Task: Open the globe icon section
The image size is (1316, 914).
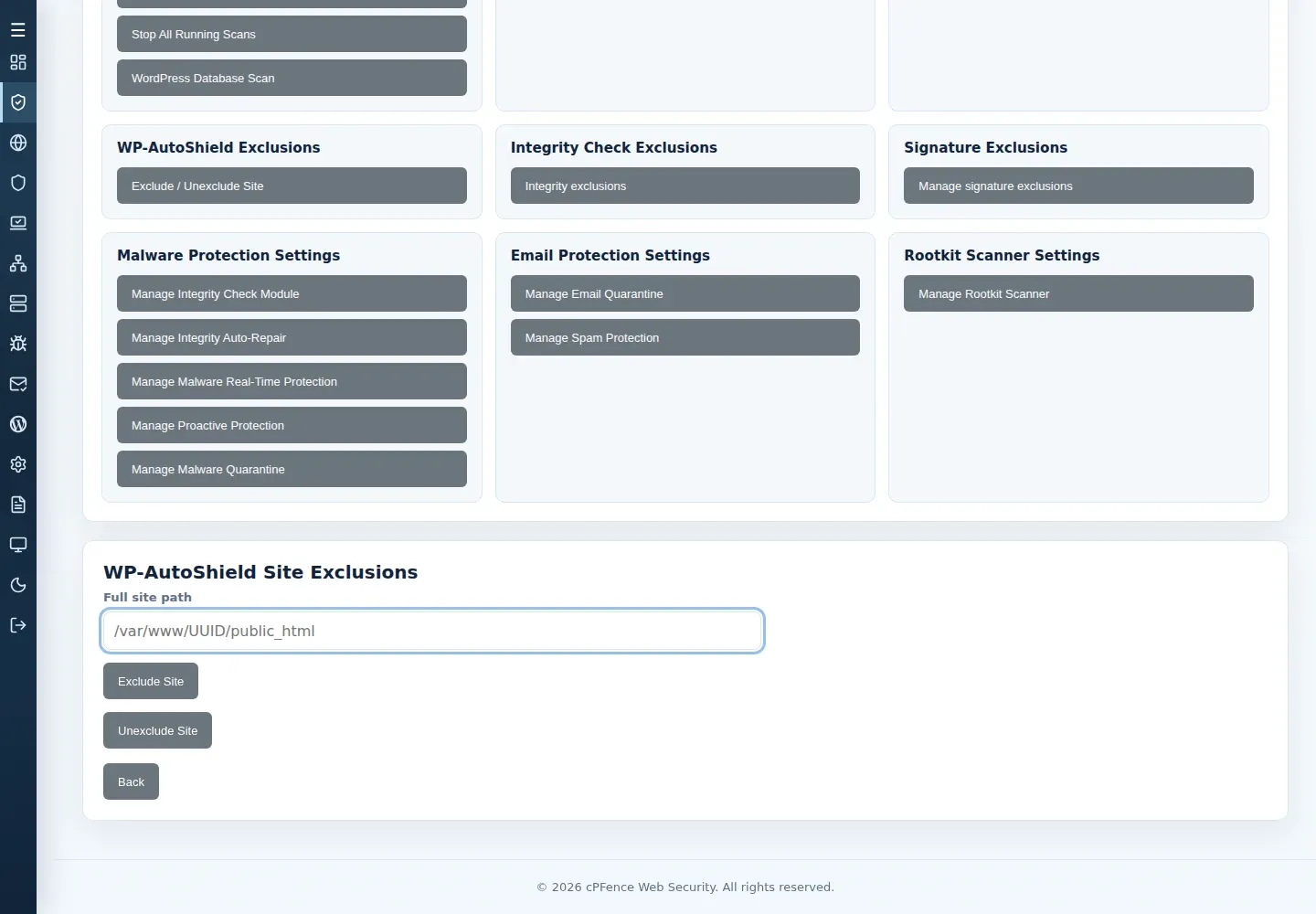Action: tap(18, 143)
